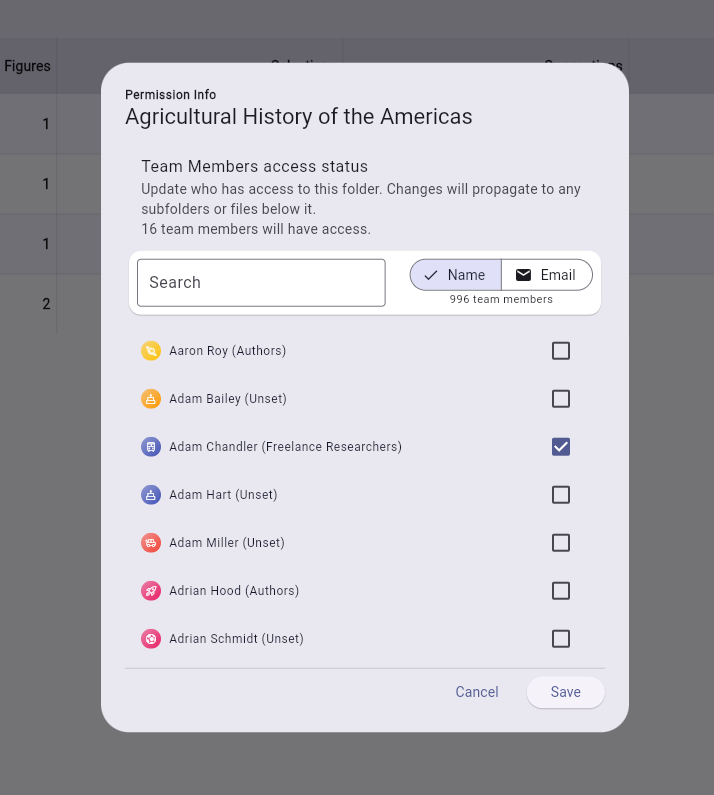Click the name Adam Hart (Unset)
The image size is (714, 795).
[223, 495]
